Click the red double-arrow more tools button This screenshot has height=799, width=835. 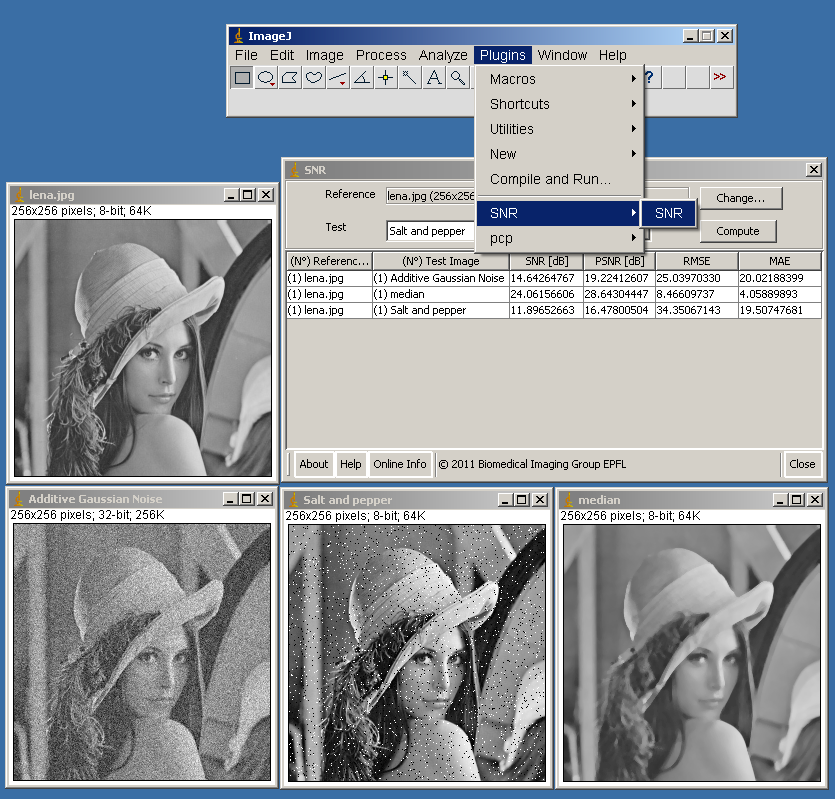click(x=720, y=78)
